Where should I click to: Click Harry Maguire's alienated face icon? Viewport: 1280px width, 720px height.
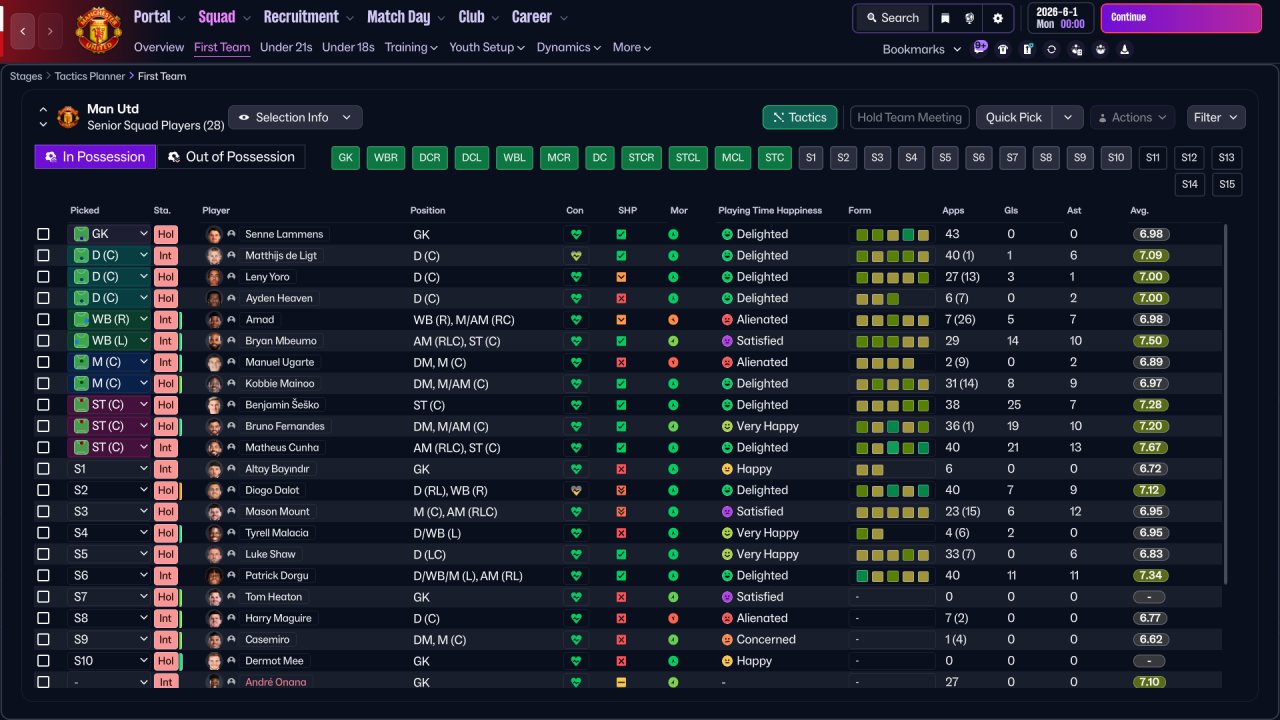tap(727, 618)
